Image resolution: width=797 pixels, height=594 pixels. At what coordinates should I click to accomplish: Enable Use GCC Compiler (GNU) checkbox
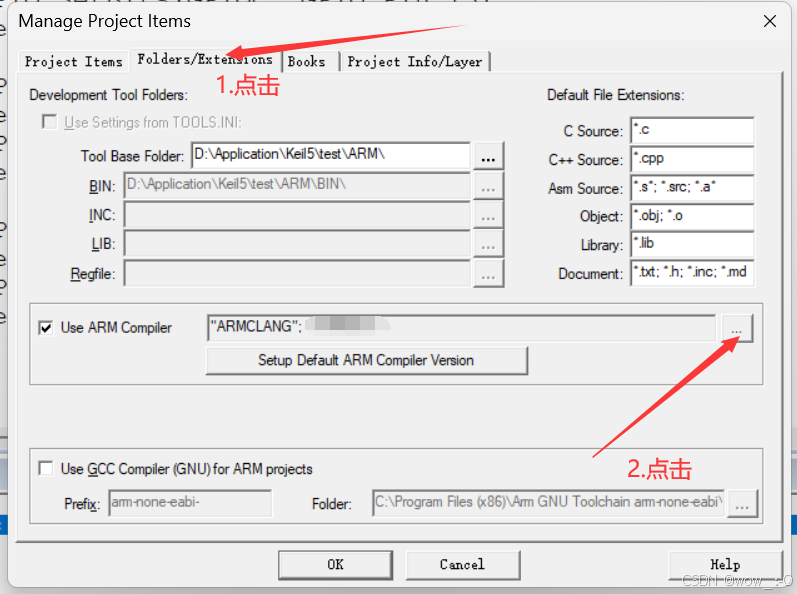[46, 468]
